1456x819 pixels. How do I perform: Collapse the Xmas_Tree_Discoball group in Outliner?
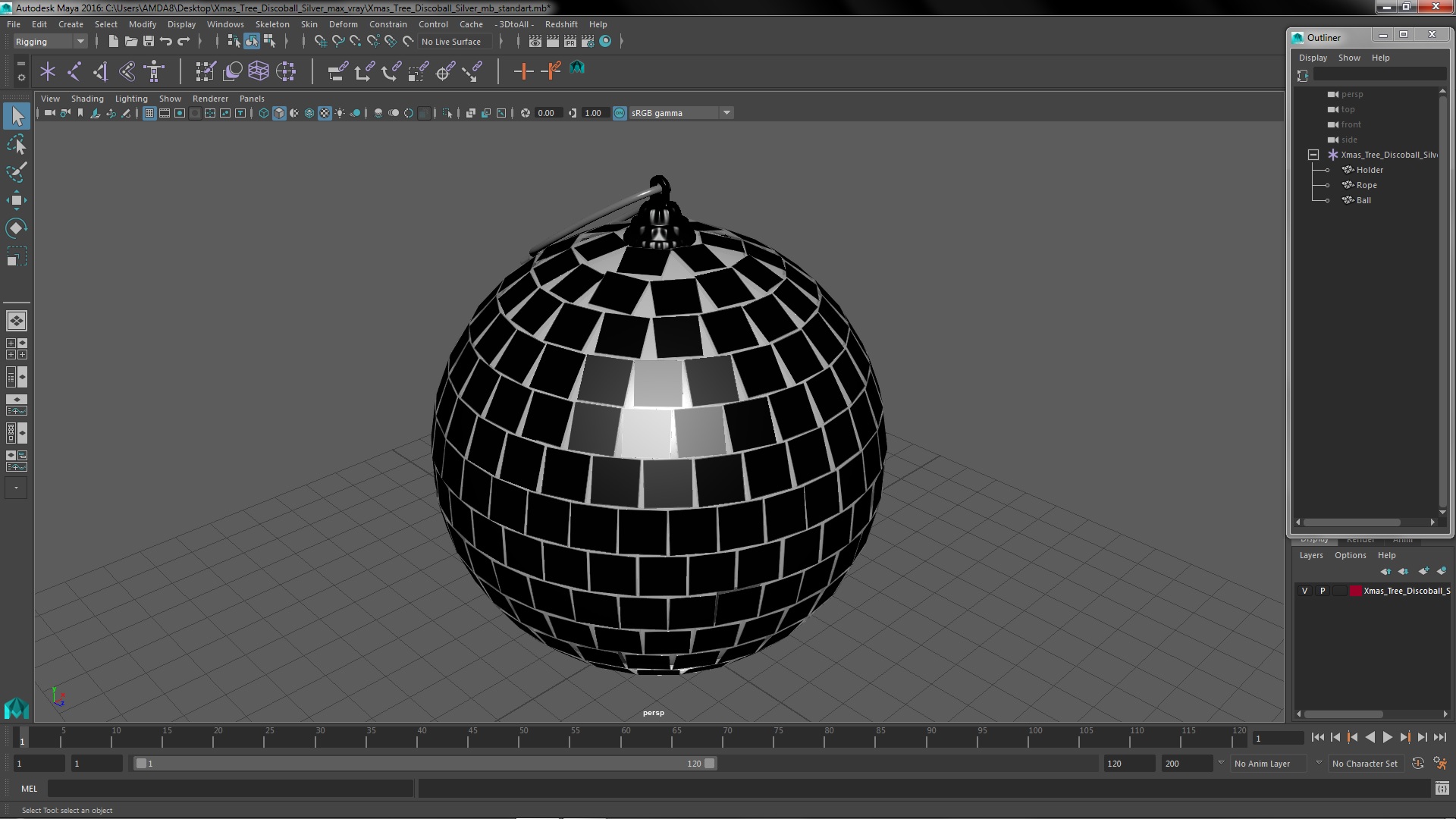tap(1313, 155)
